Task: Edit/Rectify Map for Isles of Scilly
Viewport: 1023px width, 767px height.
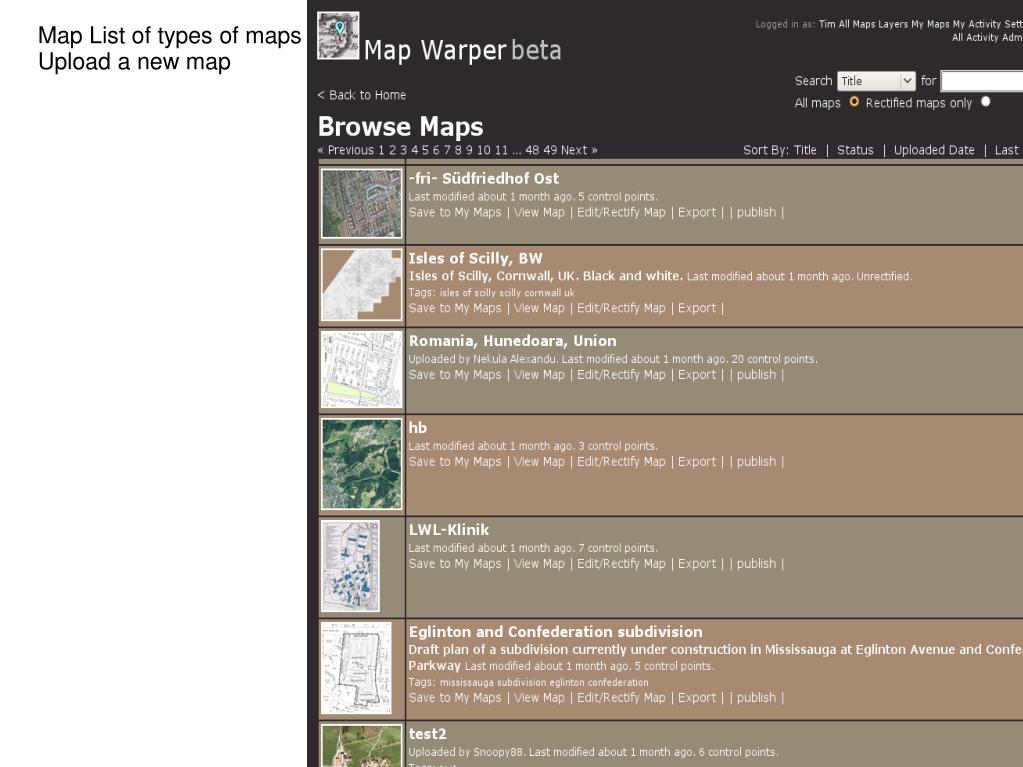Action: tap(621, 308)
